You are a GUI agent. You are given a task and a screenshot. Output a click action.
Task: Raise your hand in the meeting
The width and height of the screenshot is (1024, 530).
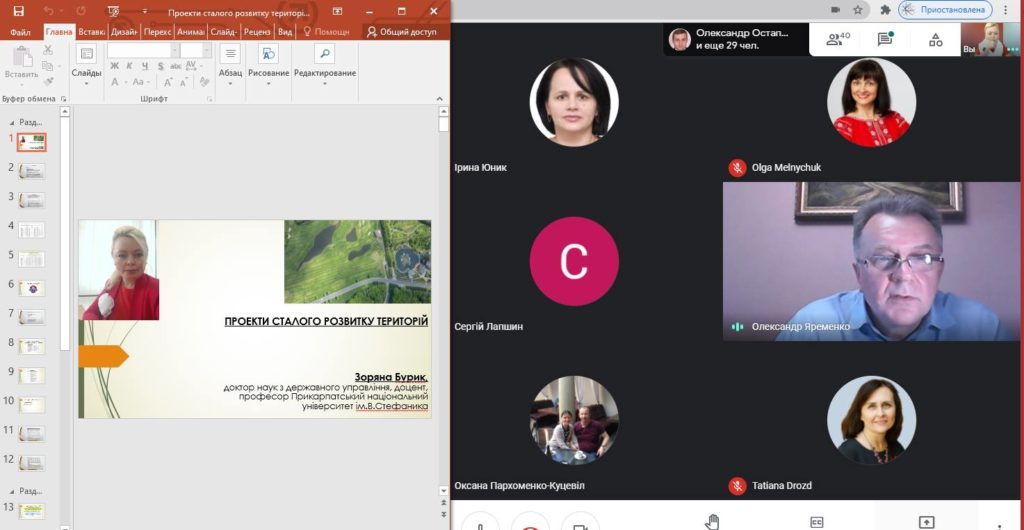(x=712, y=521)
